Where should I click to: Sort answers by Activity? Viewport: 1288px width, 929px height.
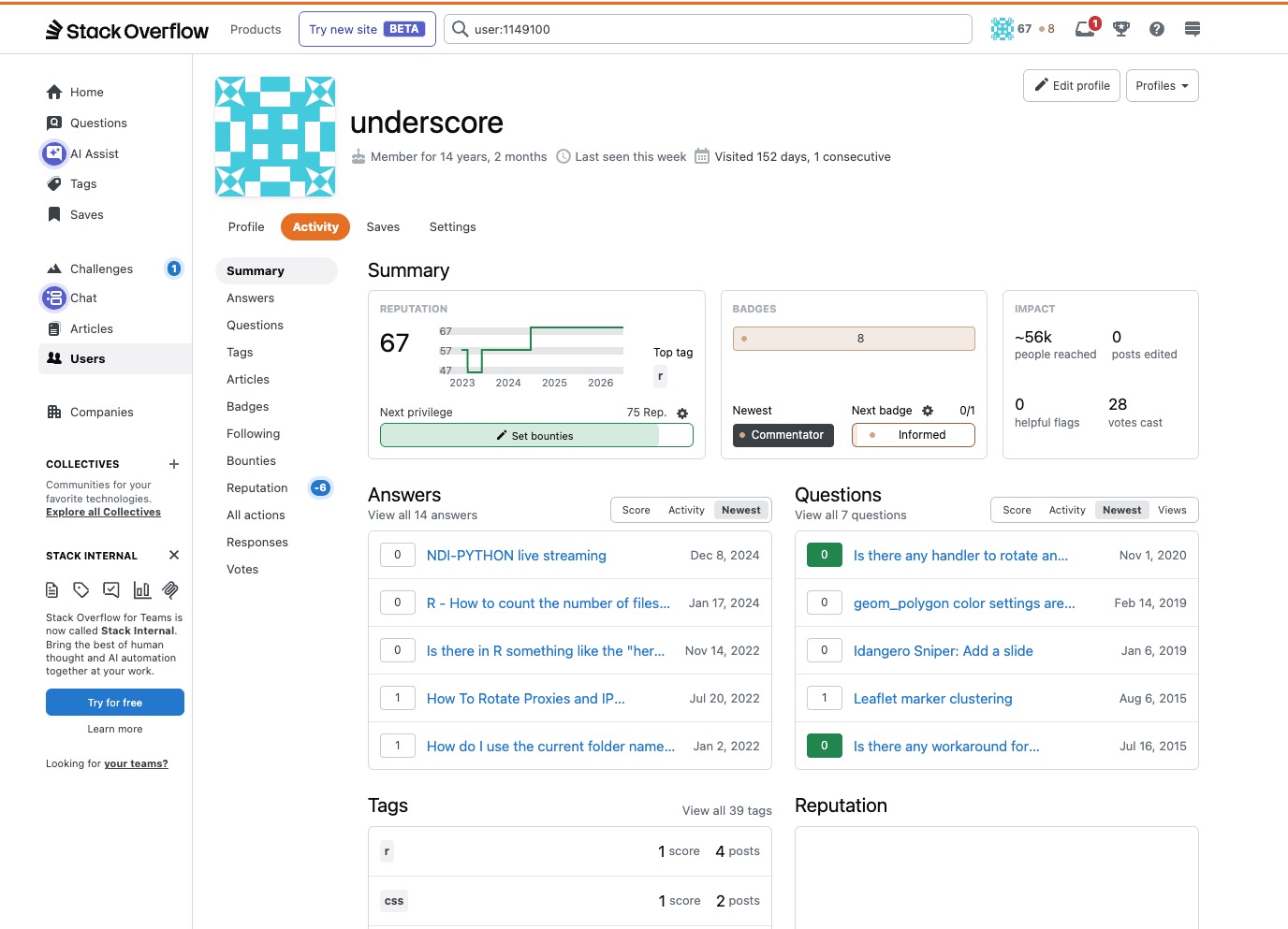pyautogui.click(x=686, y=510)
